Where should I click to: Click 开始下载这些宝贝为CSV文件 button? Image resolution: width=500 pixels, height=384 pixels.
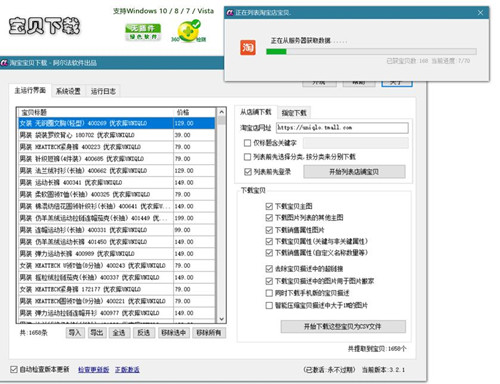click(x=343, y=326)
